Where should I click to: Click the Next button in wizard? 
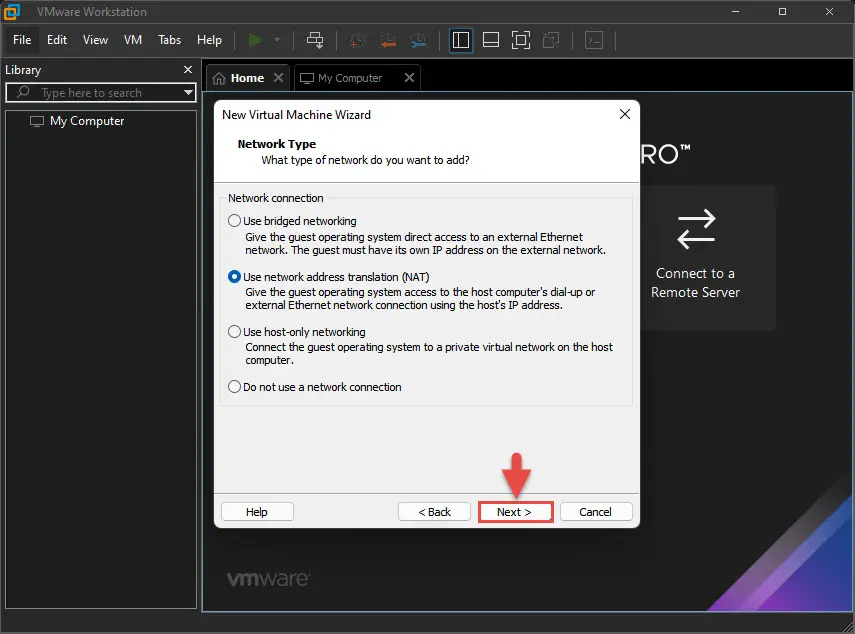pyautogui.click(x=515, y=512)
